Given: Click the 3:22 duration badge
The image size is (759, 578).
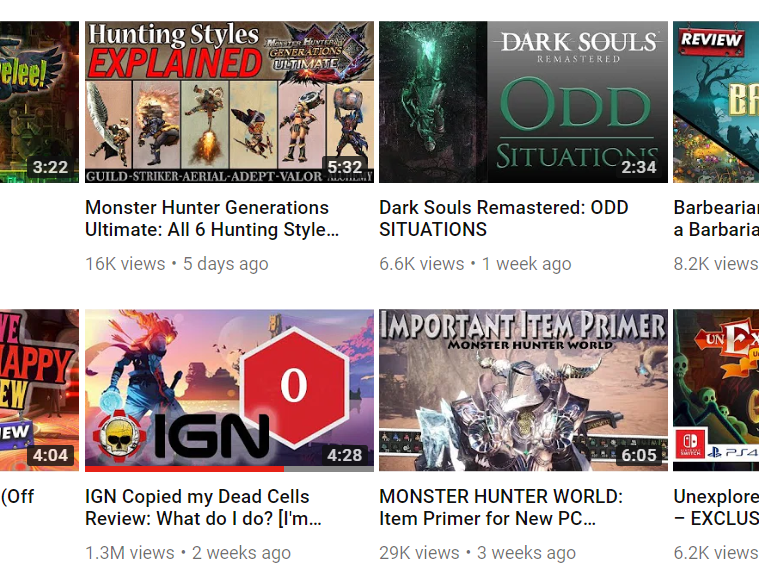Looking at the screenshot, I should (50, 167).
